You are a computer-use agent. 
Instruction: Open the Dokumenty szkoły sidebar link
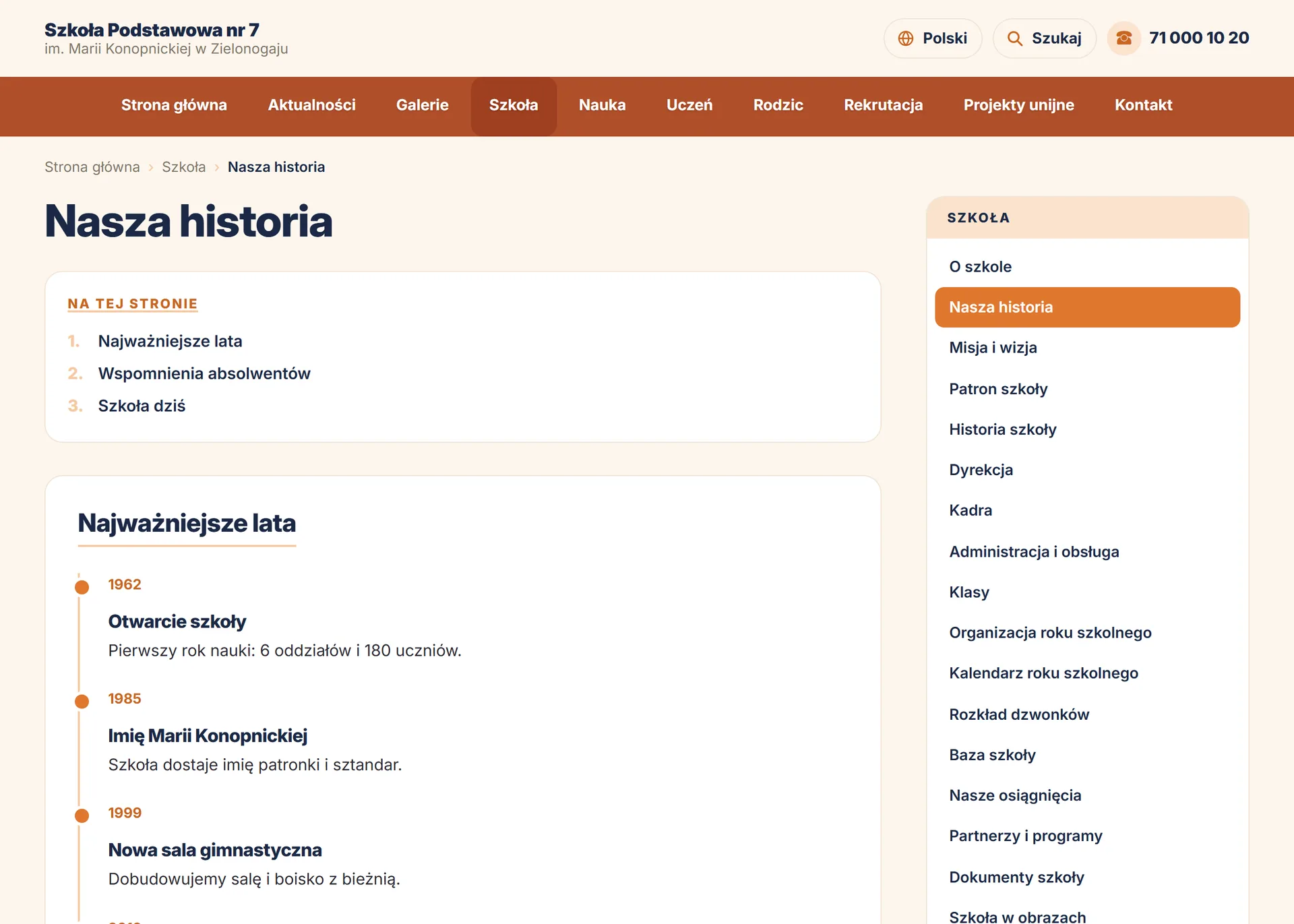[x=1087, y=877]
